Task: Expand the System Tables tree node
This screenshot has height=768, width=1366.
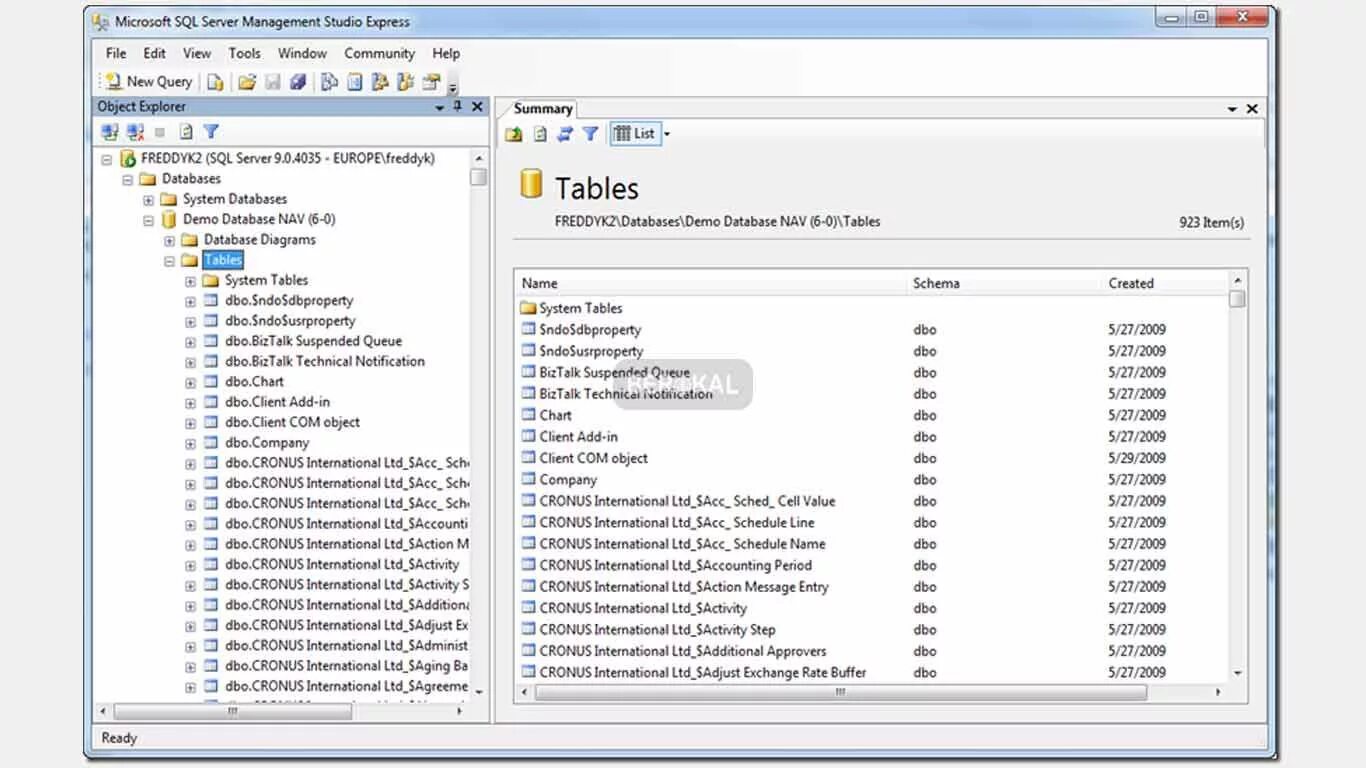Action: [190, 281]
